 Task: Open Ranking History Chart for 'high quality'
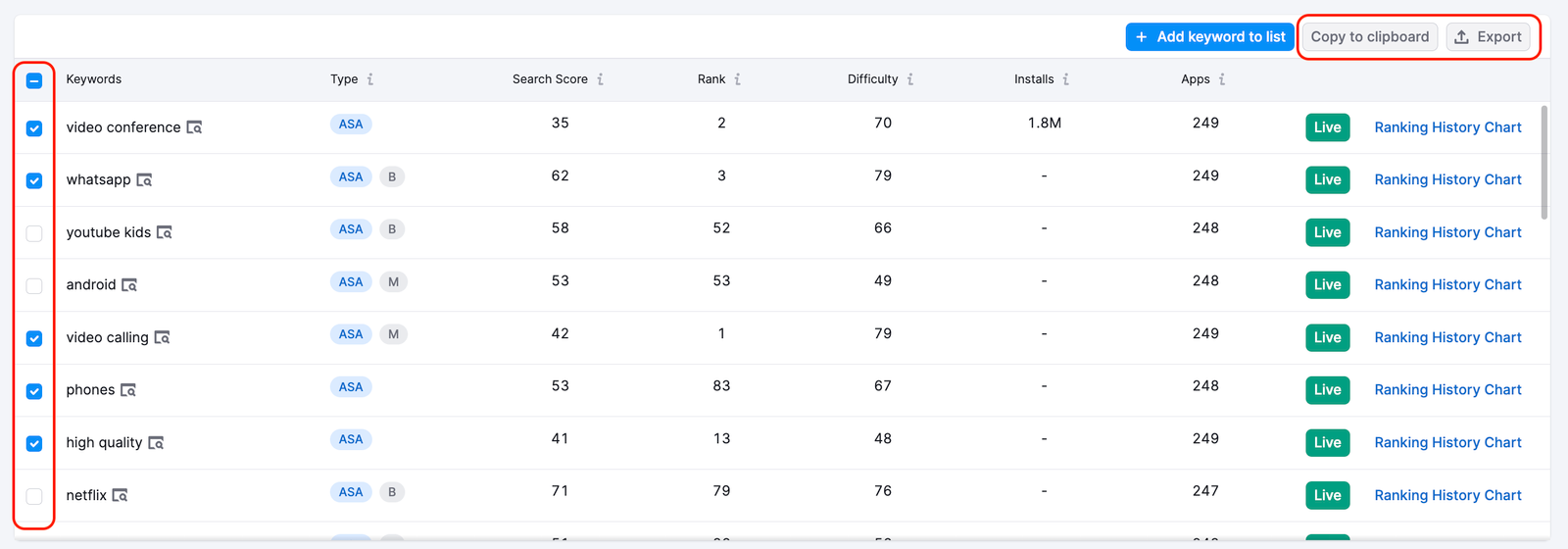(x=1447, y=443)
